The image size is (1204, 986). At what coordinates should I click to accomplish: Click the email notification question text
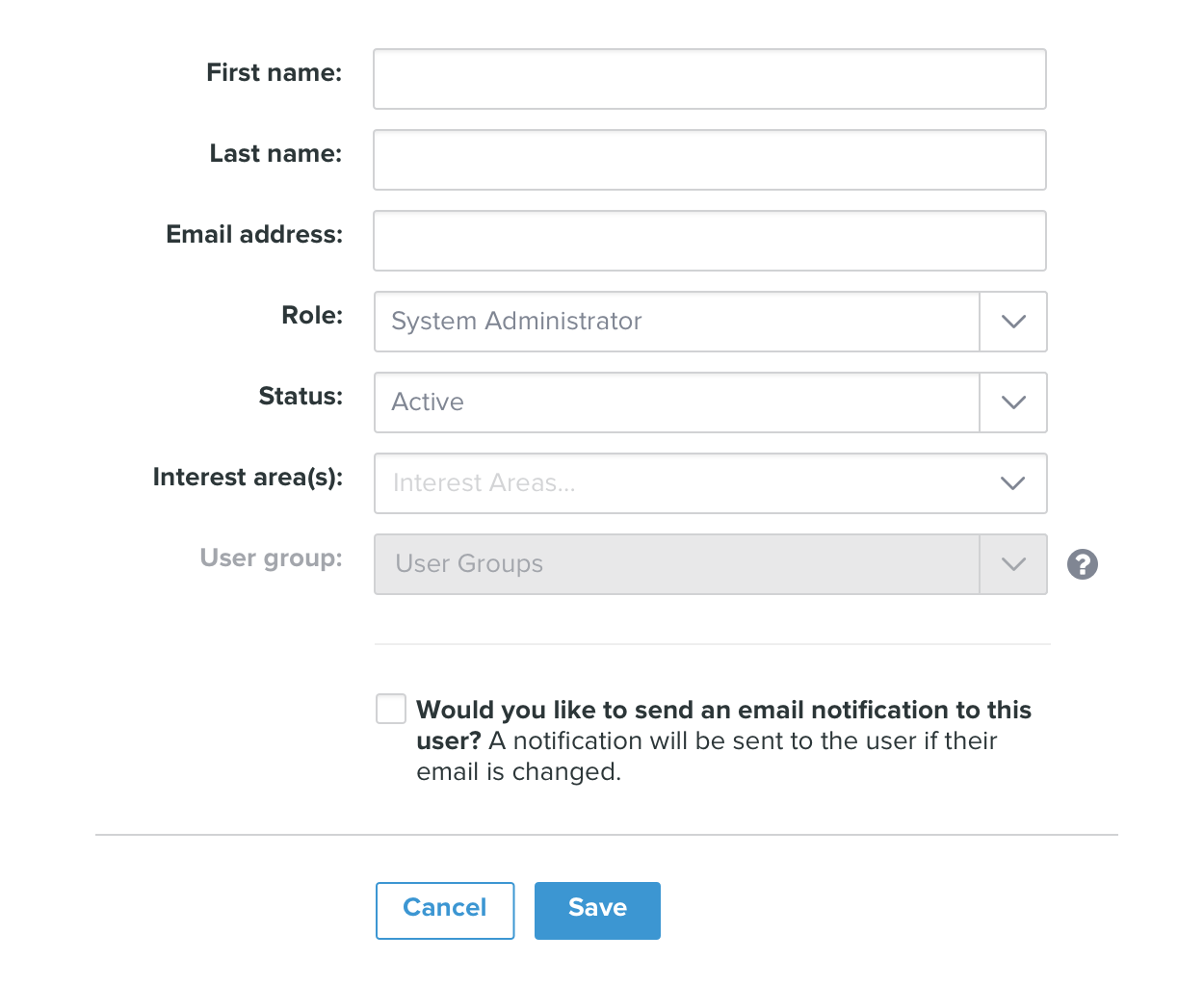pos(722,711)
